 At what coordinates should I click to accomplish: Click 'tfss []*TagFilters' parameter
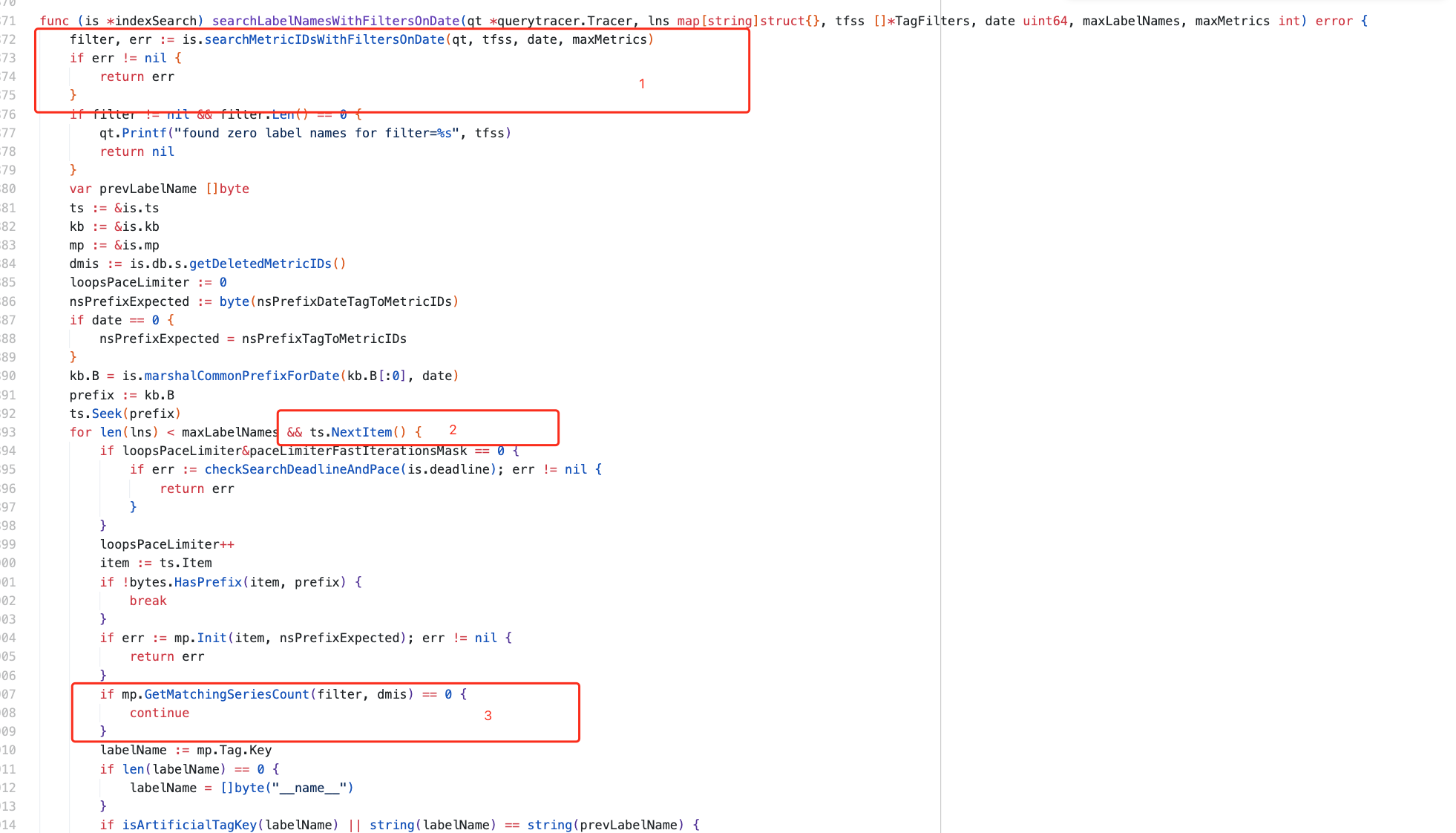[902, 21]
